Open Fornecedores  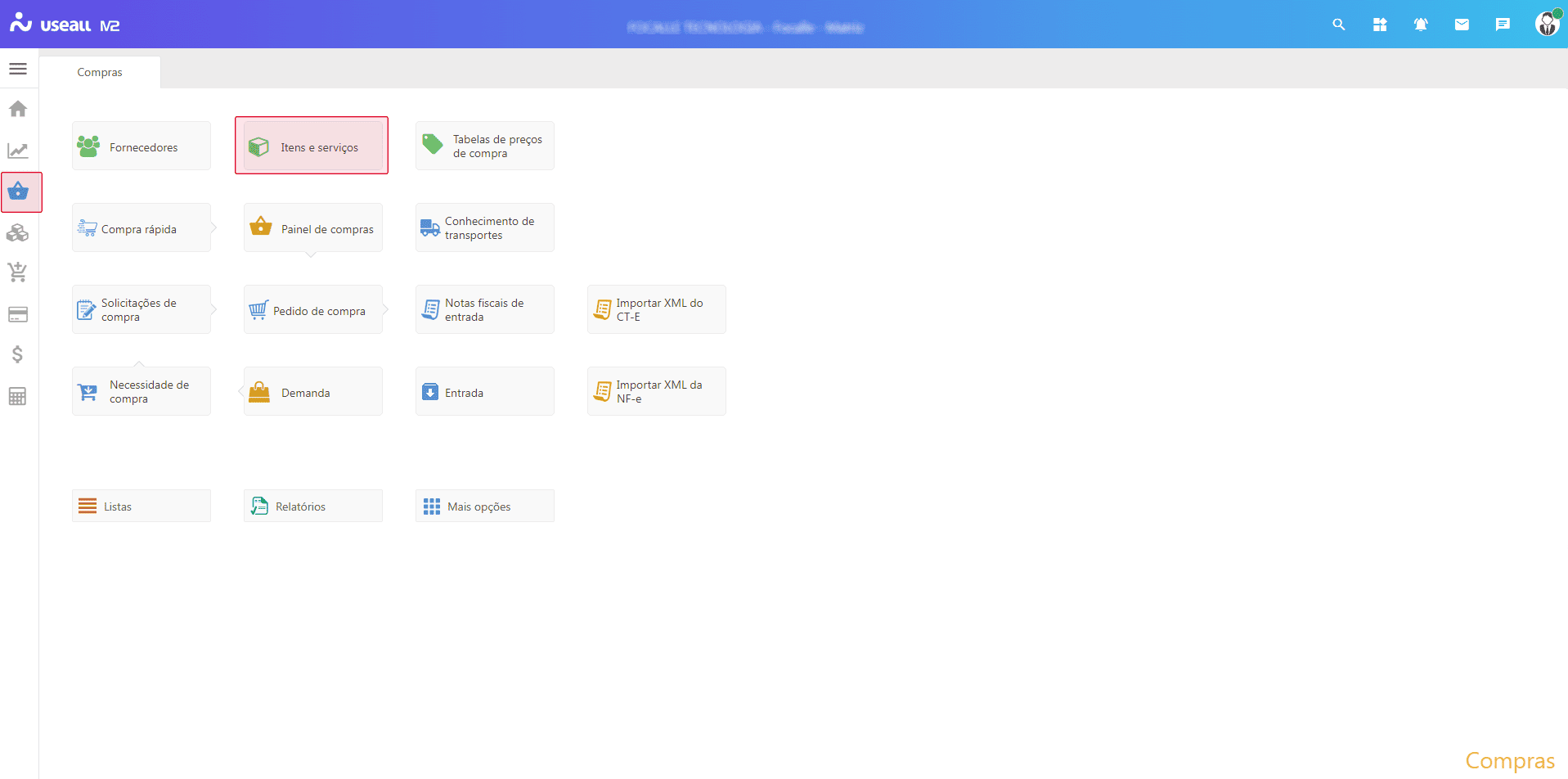[x=142, y=146]
